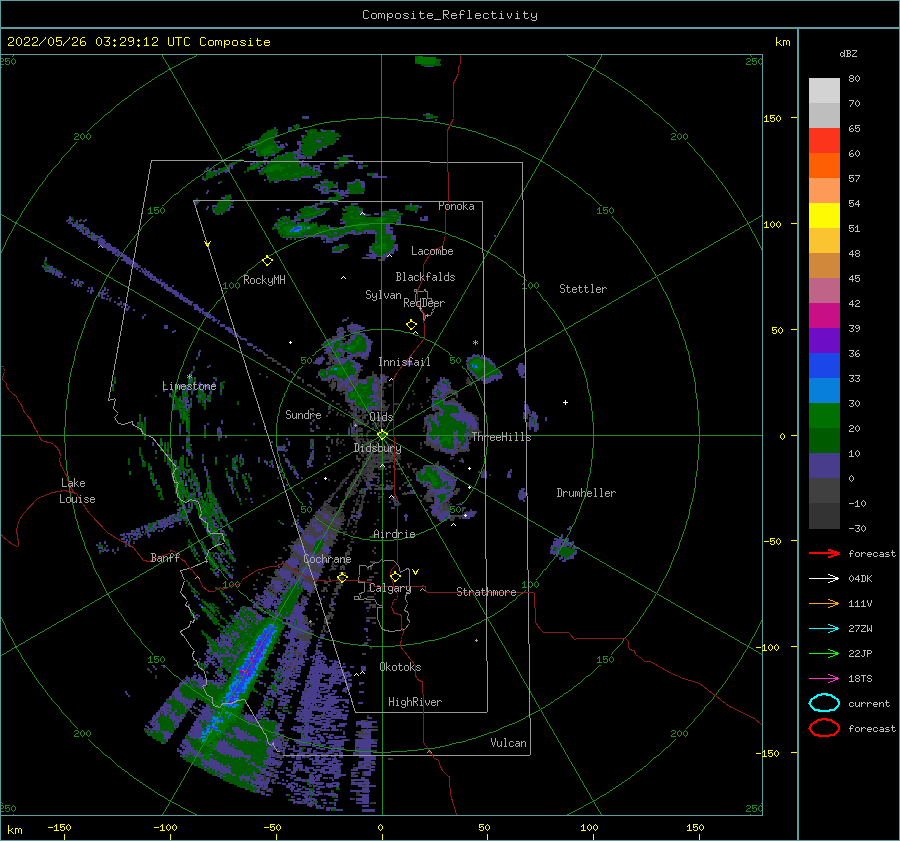This screenshot has height=841, width=900.
Task: Click the Sundre label
Action: pos(303,414)
